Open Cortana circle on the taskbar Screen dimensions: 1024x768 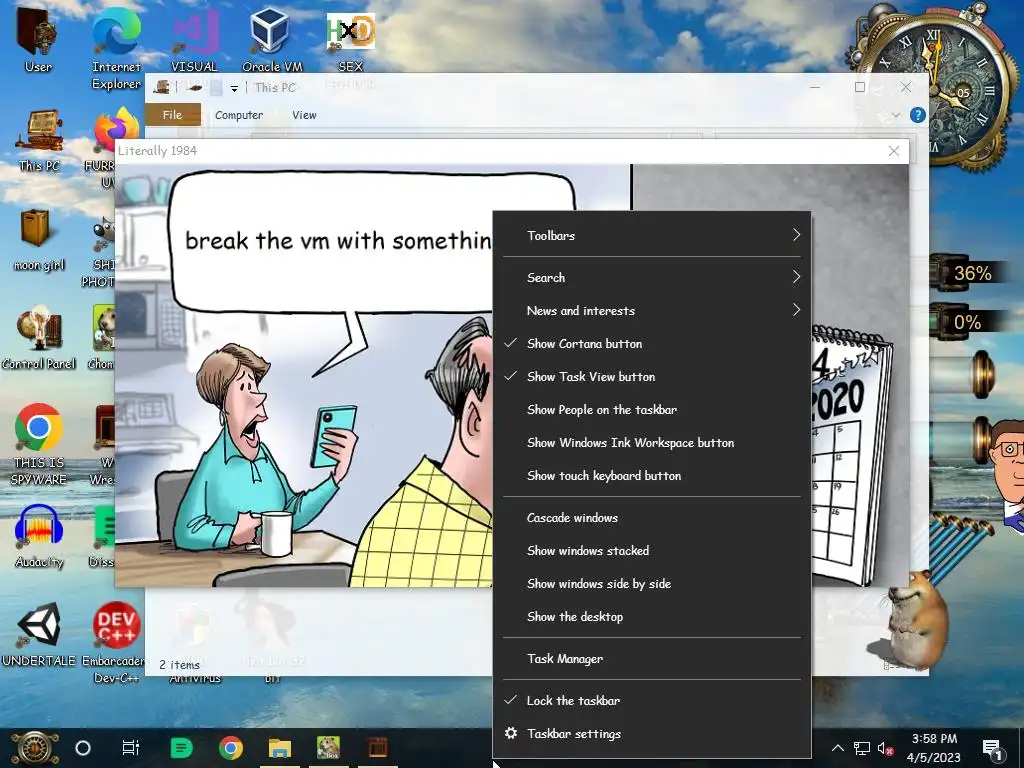pos(83,748)
